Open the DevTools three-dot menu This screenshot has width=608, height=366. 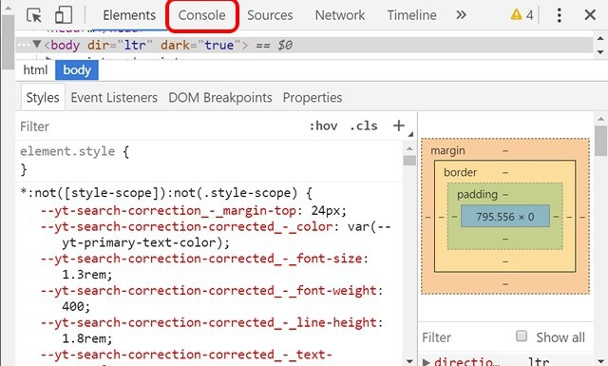[x=559, y=15]
